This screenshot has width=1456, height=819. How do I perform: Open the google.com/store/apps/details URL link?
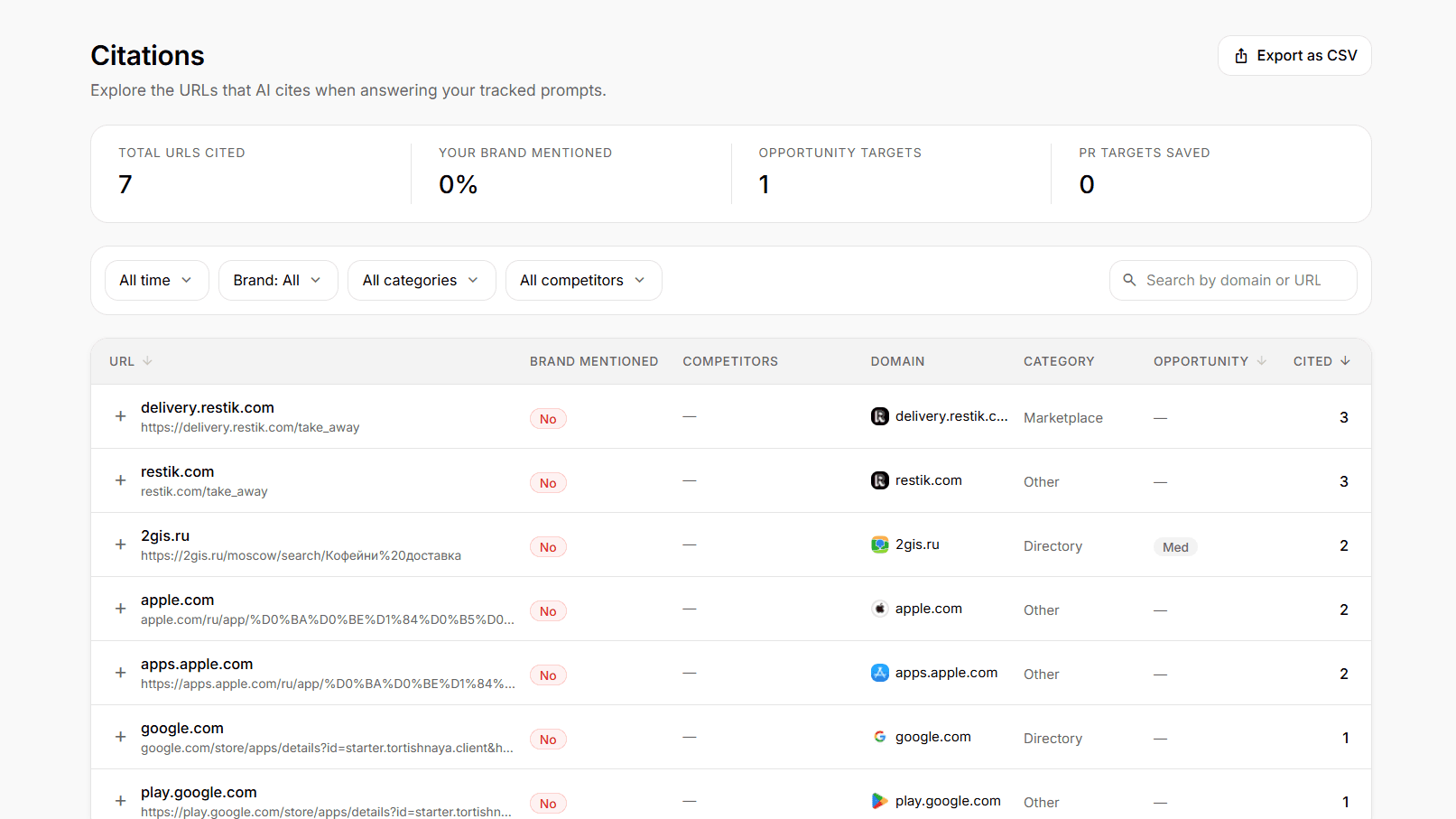(x=327, y=748)
